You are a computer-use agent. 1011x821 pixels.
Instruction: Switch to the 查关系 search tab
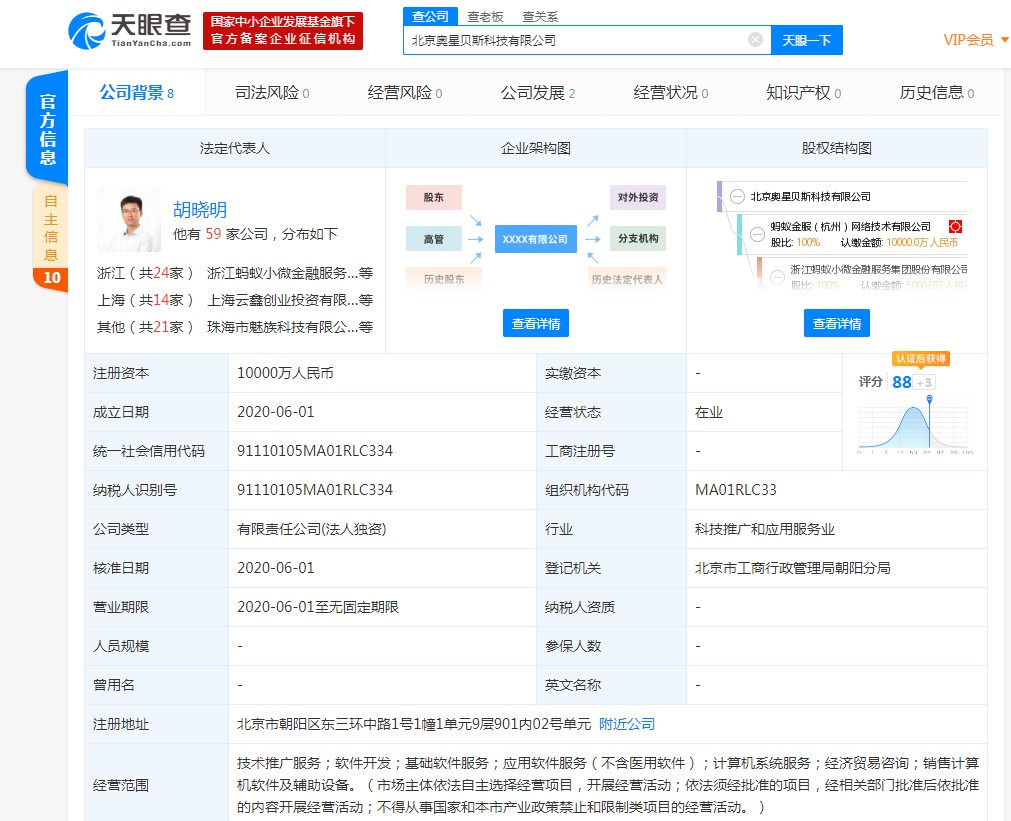coord(540,17)
